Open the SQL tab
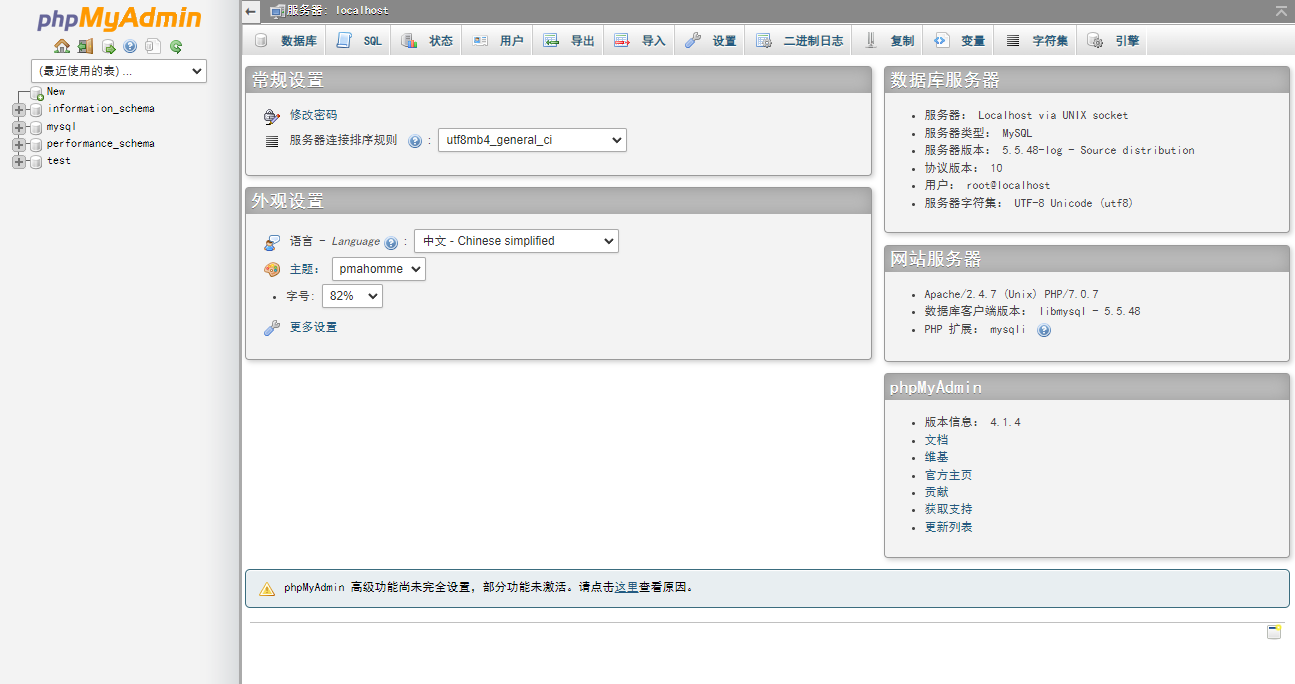The image size is (1295, 684). 359,41
